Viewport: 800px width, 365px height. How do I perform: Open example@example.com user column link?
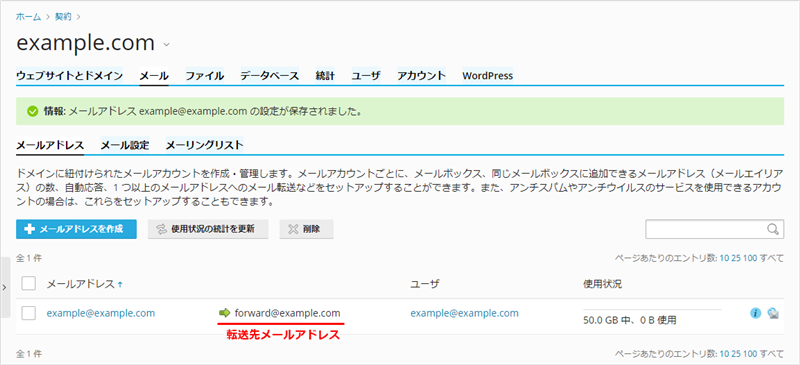[x=464, y=313]
